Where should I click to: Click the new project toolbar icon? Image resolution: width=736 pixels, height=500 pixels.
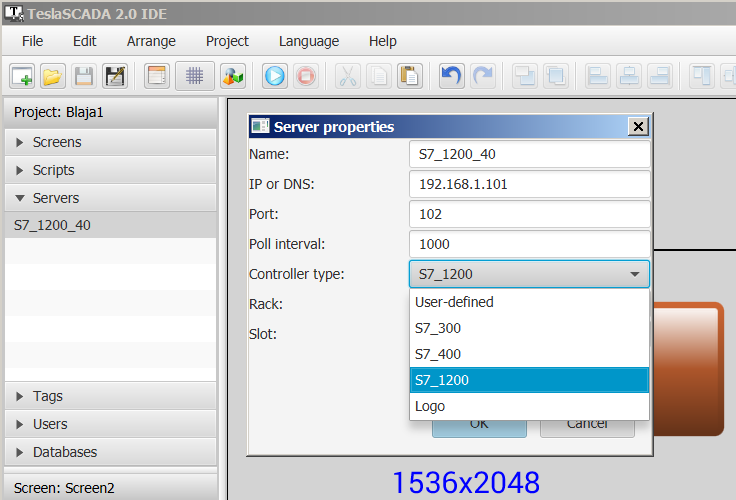(x=22, y=76)
